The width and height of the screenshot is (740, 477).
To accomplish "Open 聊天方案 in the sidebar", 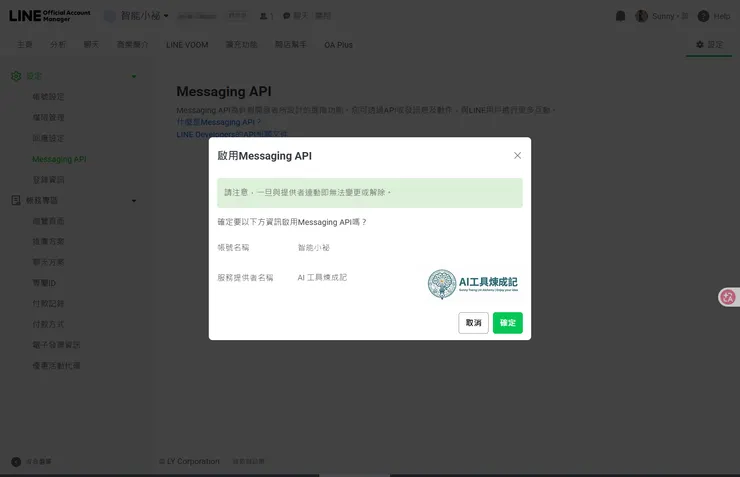I will click(48, 262).
